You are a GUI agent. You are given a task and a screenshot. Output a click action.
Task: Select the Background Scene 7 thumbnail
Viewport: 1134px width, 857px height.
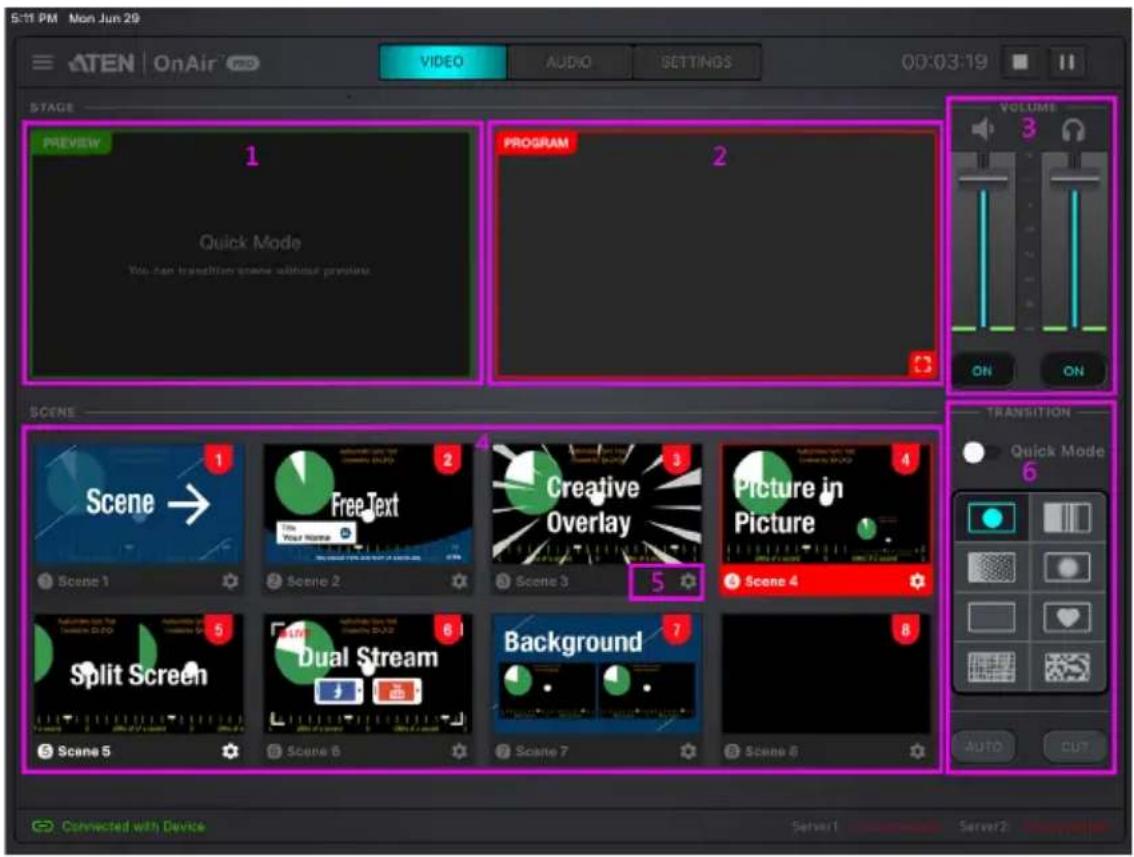[597, 674]
